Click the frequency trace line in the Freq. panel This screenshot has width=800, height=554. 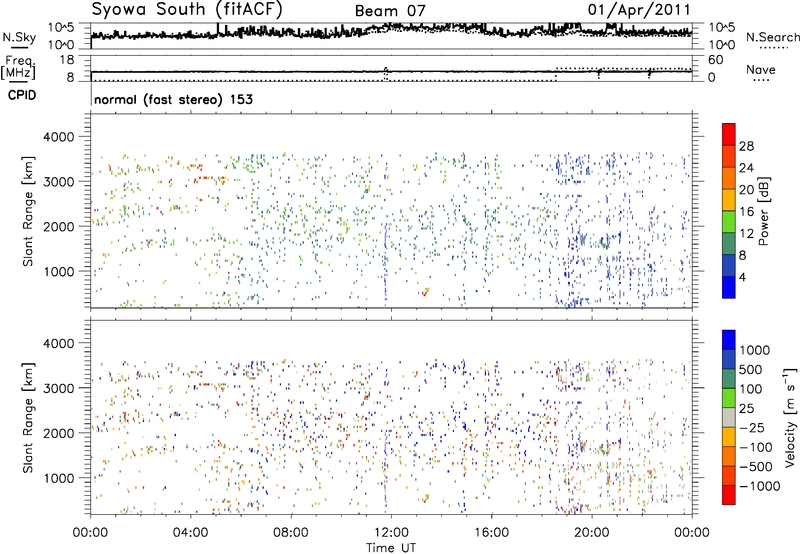click(391, 72)
